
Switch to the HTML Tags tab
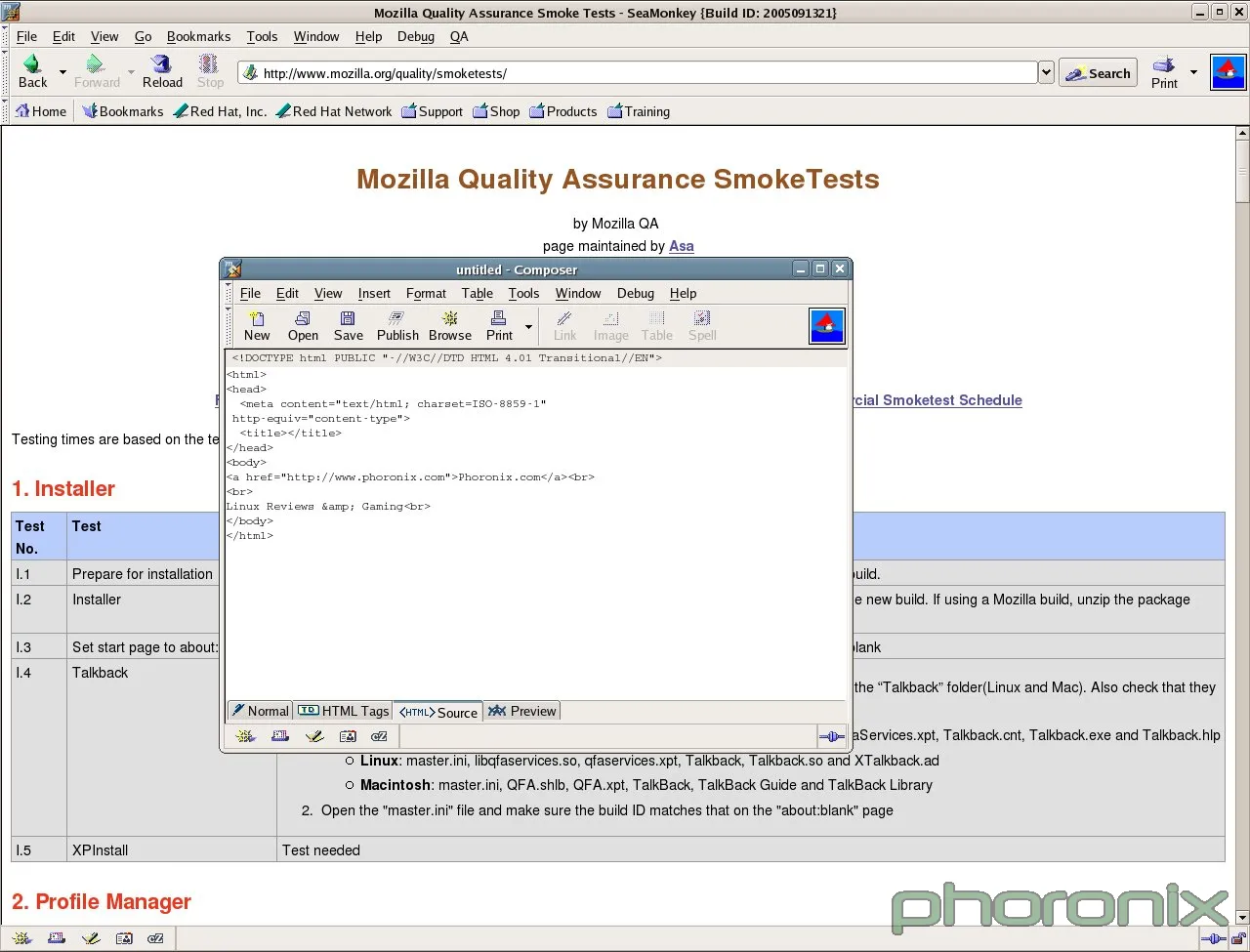tap(344, 711)
